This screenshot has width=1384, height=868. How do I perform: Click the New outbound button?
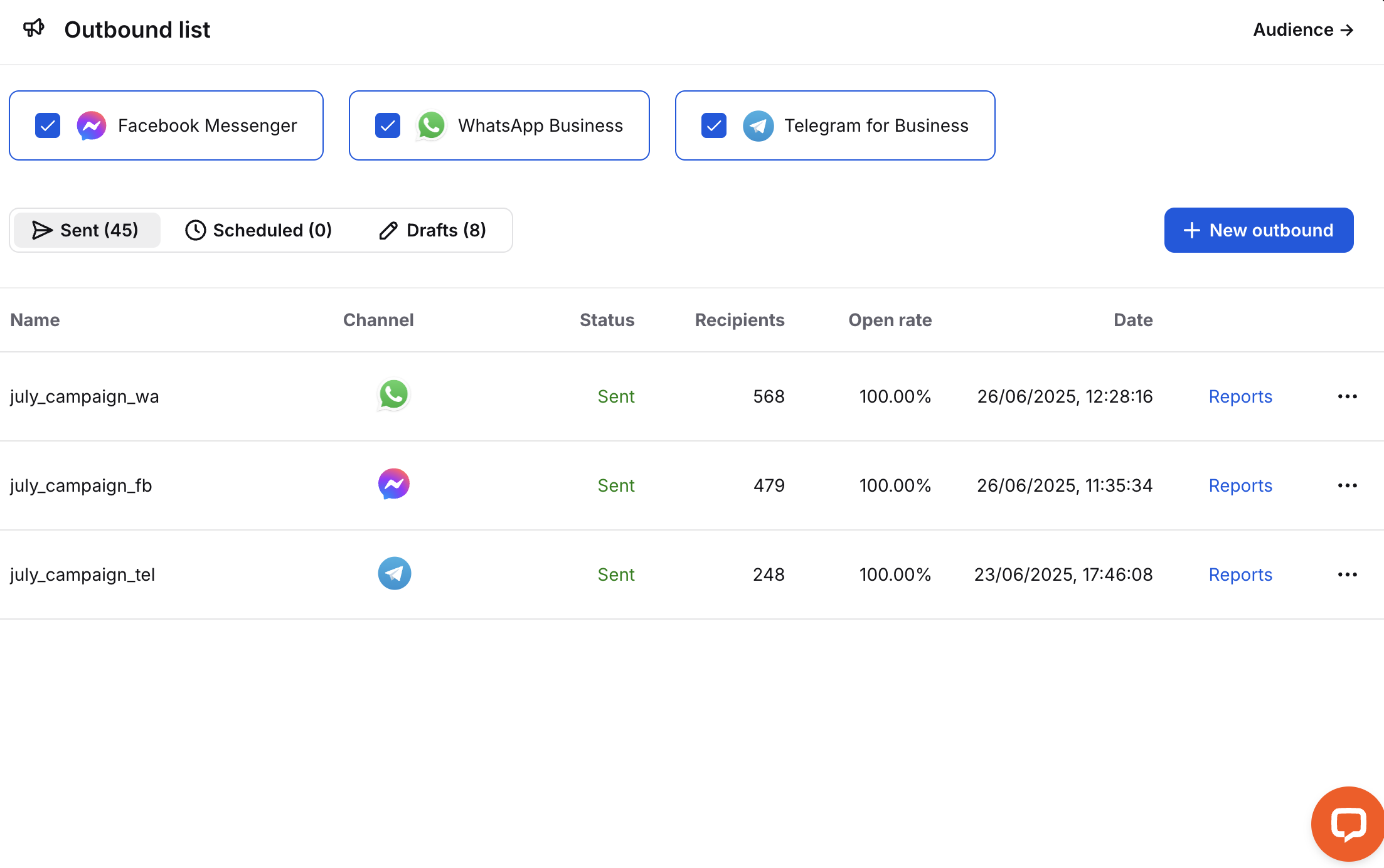point(1259,230)
